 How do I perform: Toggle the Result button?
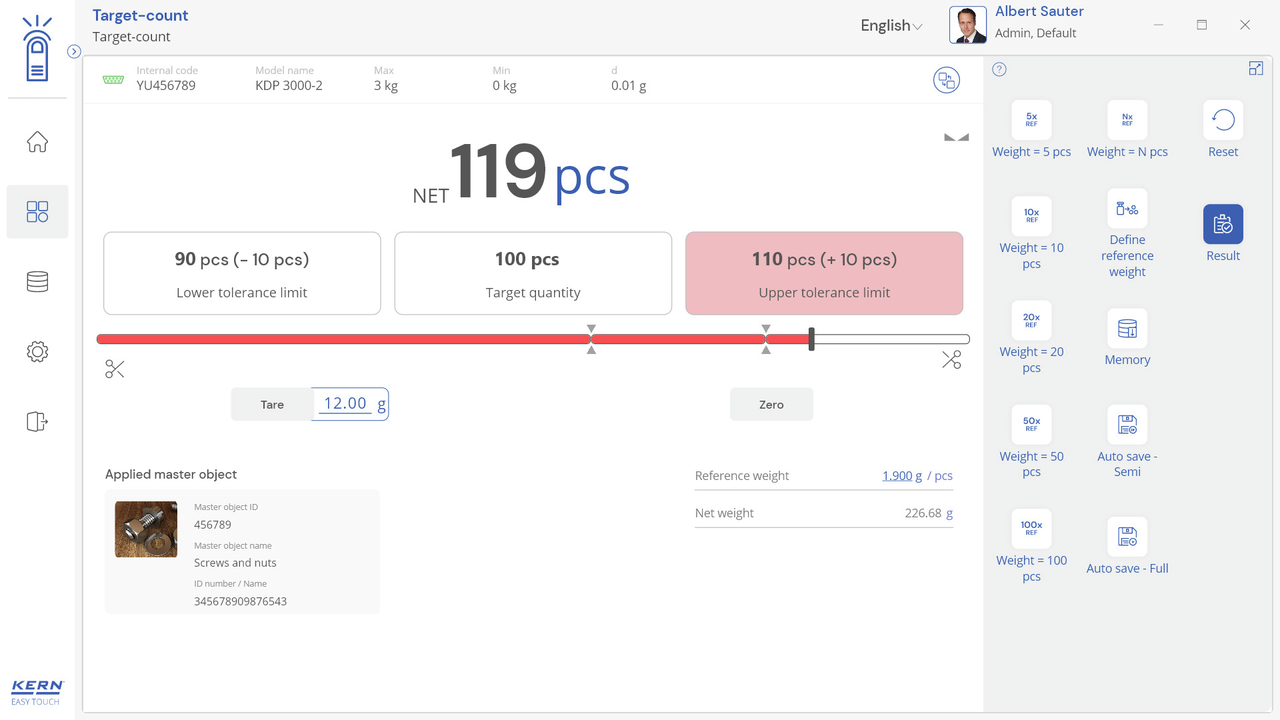pyautogui.click(x=1223, y=225)
